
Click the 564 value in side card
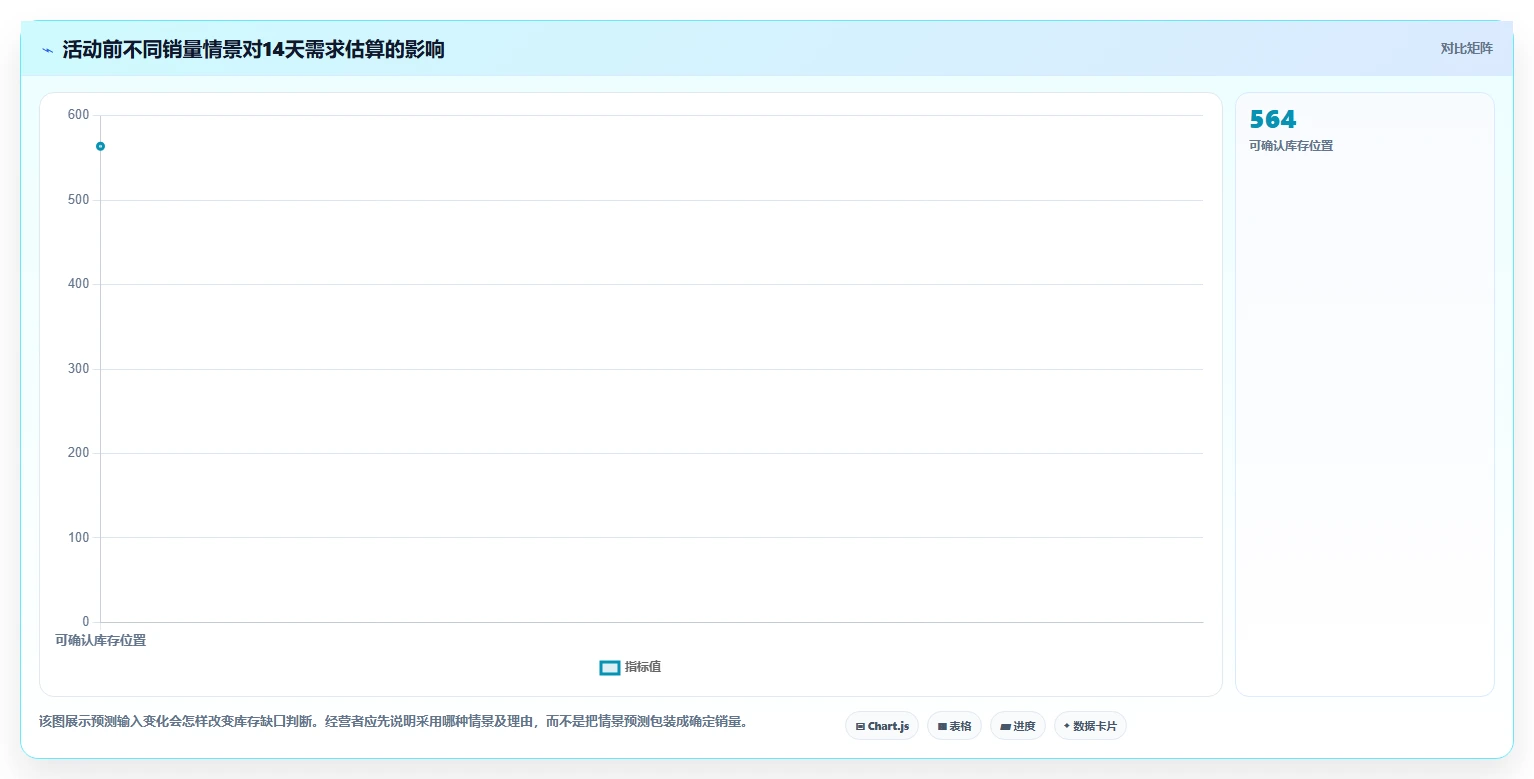pos(1273,120)
